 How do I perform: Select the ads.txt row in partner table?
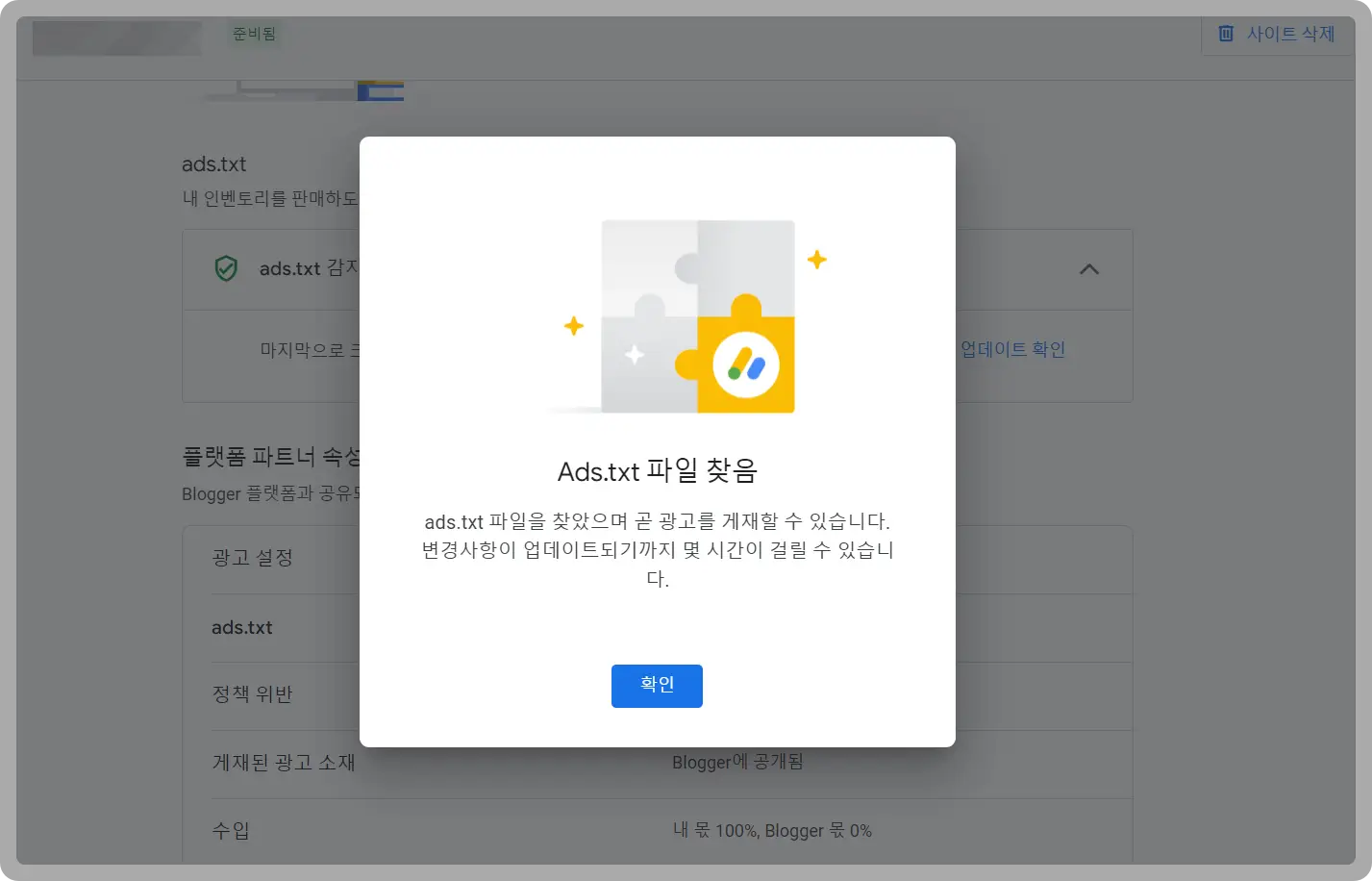658,628
